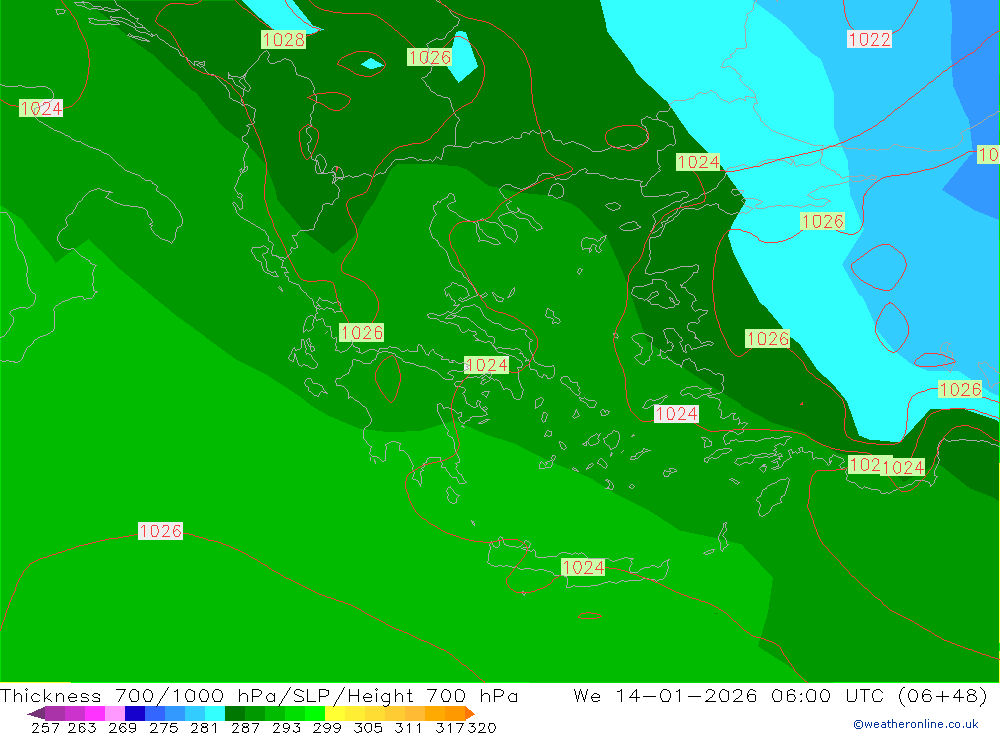Screen dimensions: 1000x733
Task: Click the 1026 label on western Greece coast
Action: tap(362, 332)
